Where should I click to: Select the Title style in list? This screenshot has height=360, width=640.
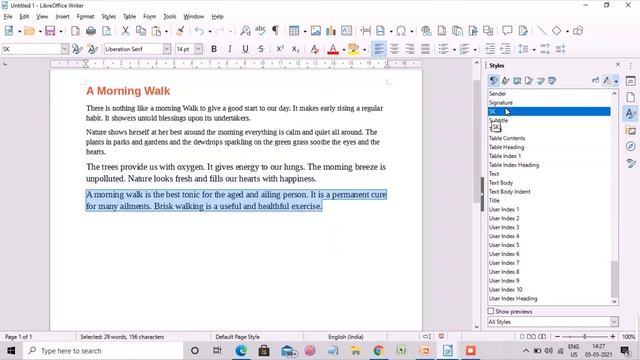pos(494,200)
